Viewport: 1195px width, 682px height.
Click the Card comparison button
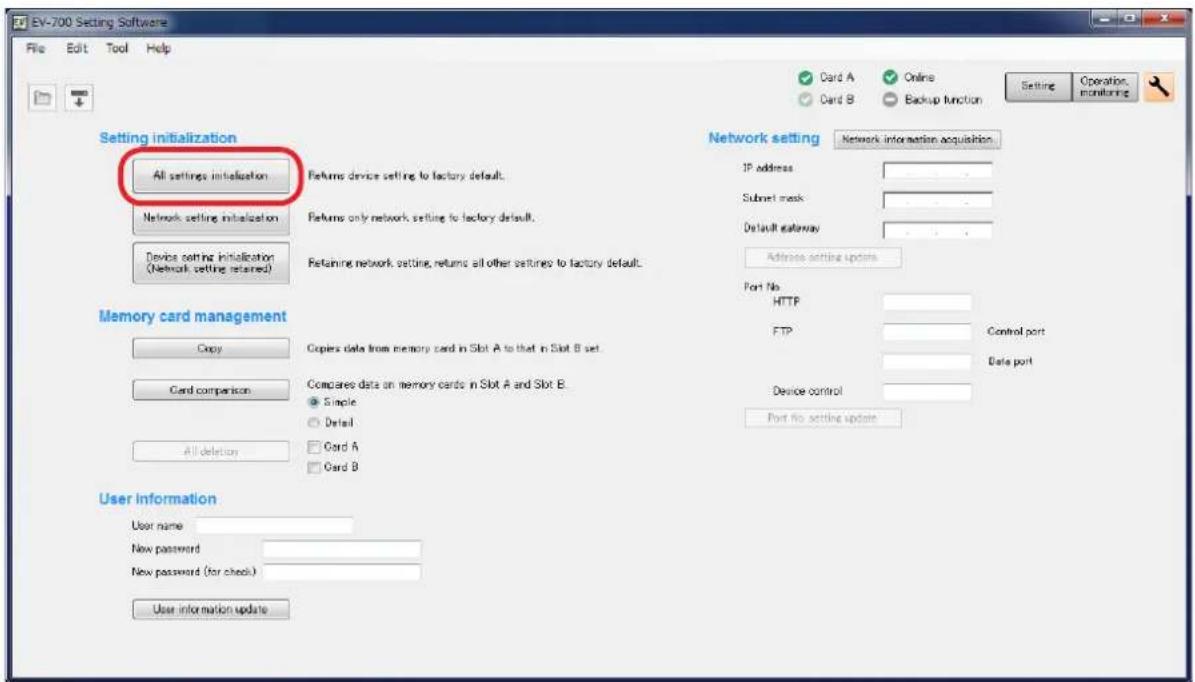coord(210,390)
